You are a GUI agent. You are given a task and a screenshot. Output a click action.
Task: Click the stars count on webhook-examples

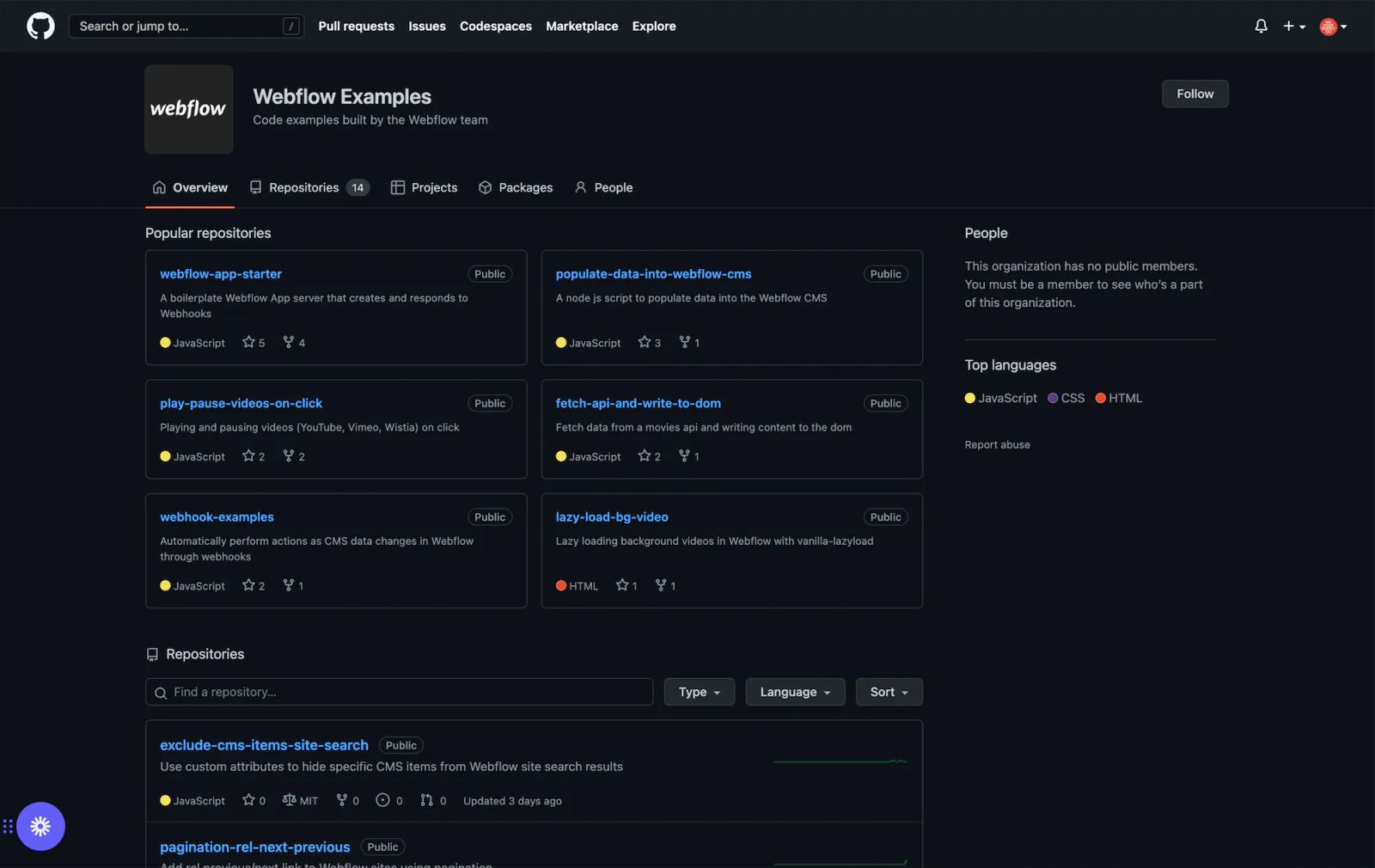coord(254,585)
